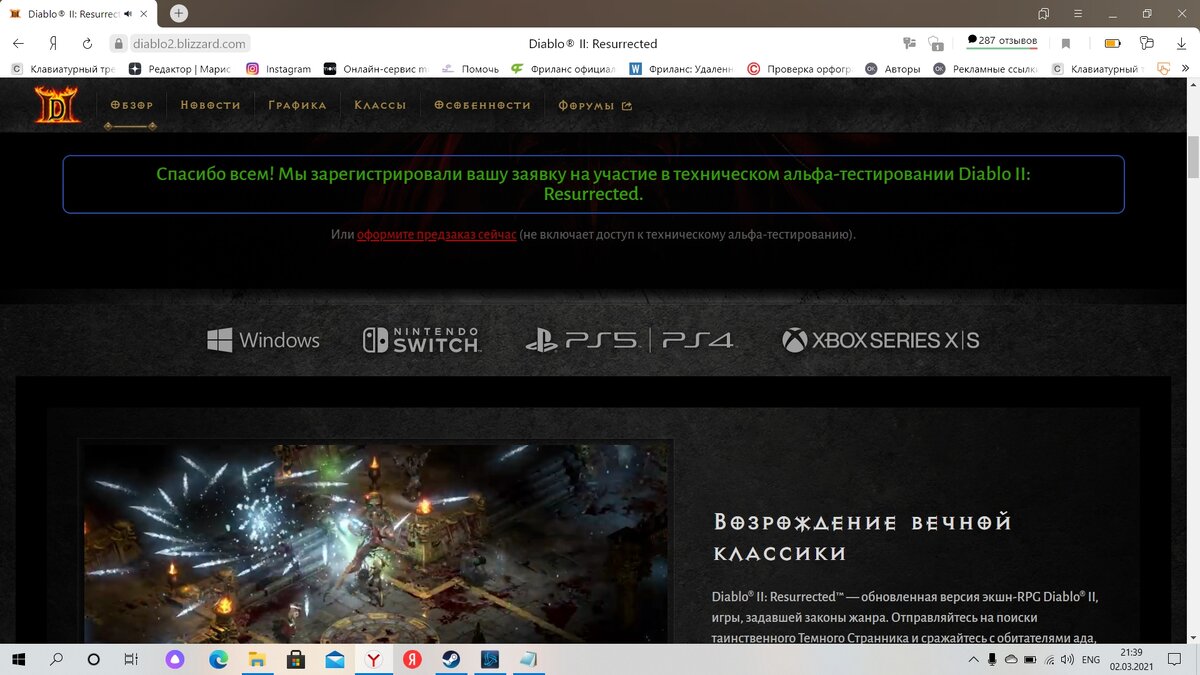Open the Instagram bookmark
The width and height of the screenshot is (1200, 675).
pos(278,69)
